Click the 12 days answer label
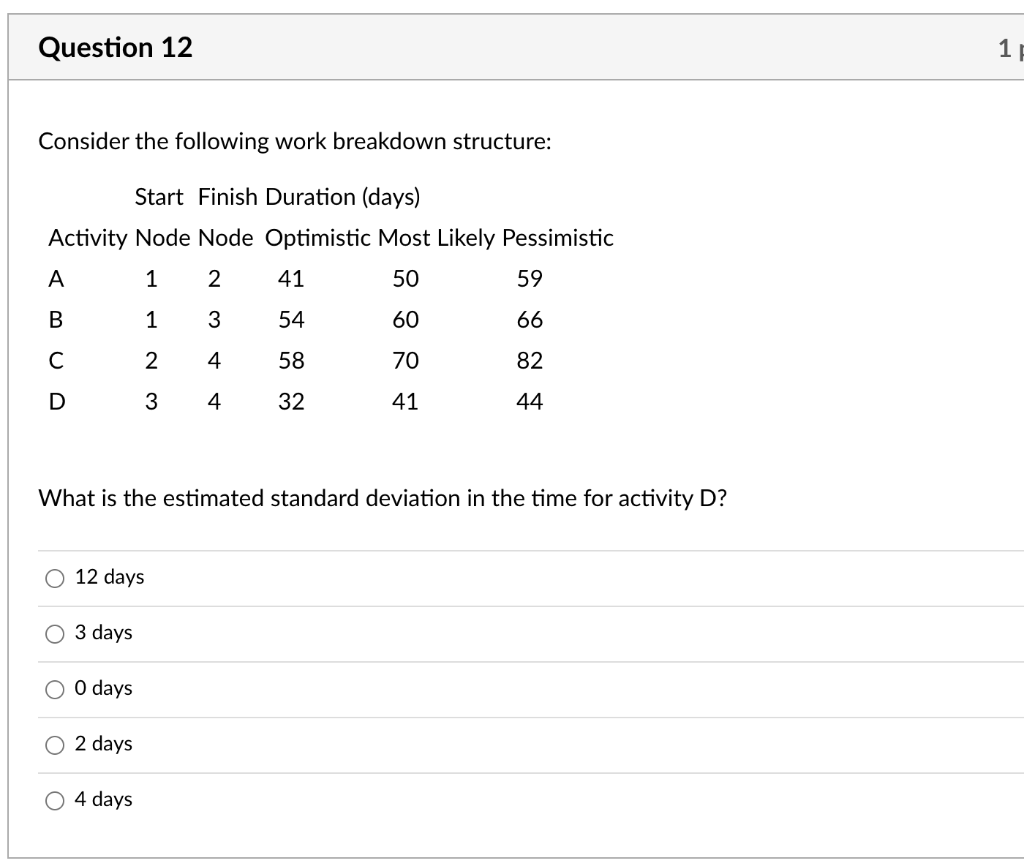1024x866 pixels. click(109, 576)
